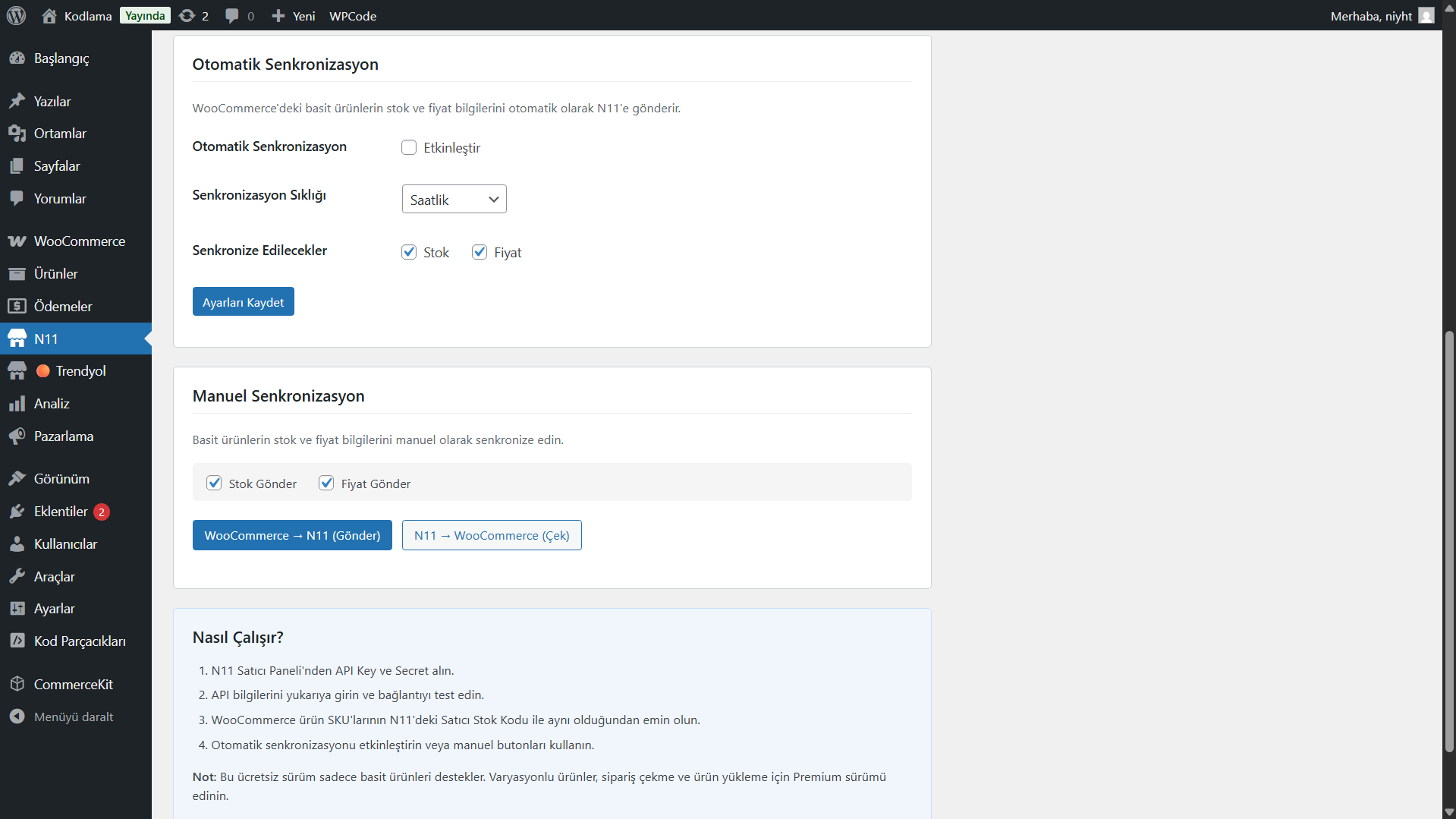Uncheck the Fiyat sync checkbox
The image size is (1456, 819).
(x=480, y=252)
